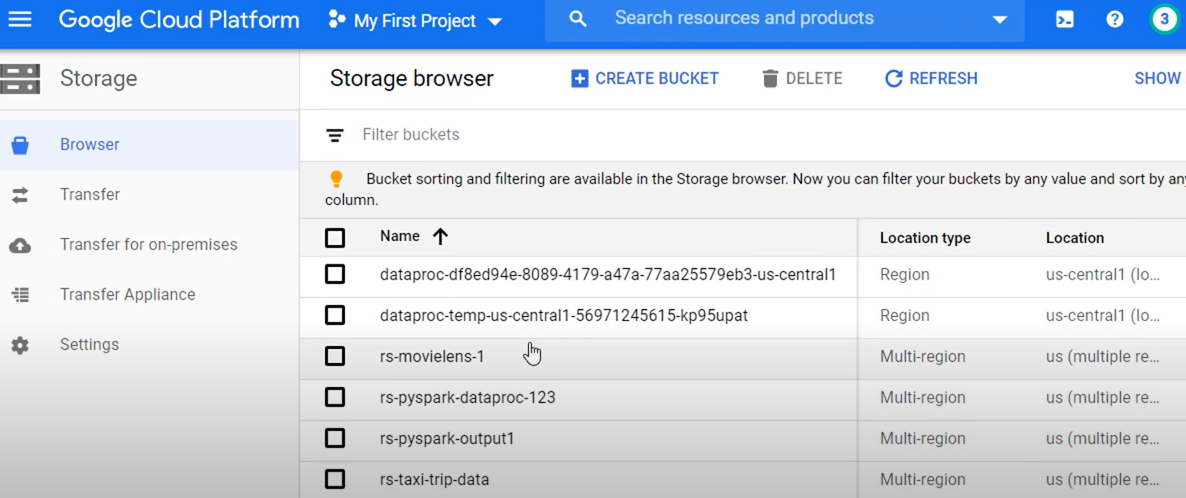1186x498 pixels.
Task: Click the Delete trash can icon
Action: [770, 79]
